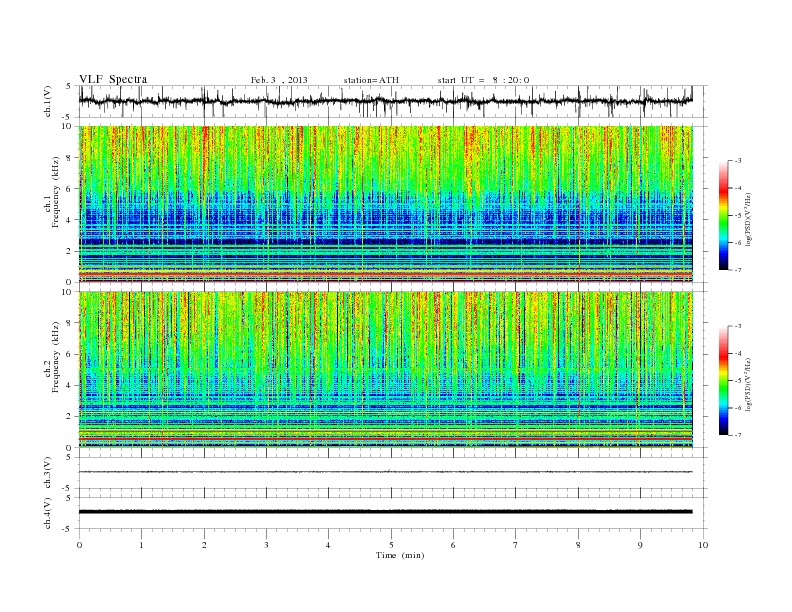The image size is (792, 612).
Task: Click the "6" kHz tick on ch.2 spectrogram
Action: coord(70,354)
